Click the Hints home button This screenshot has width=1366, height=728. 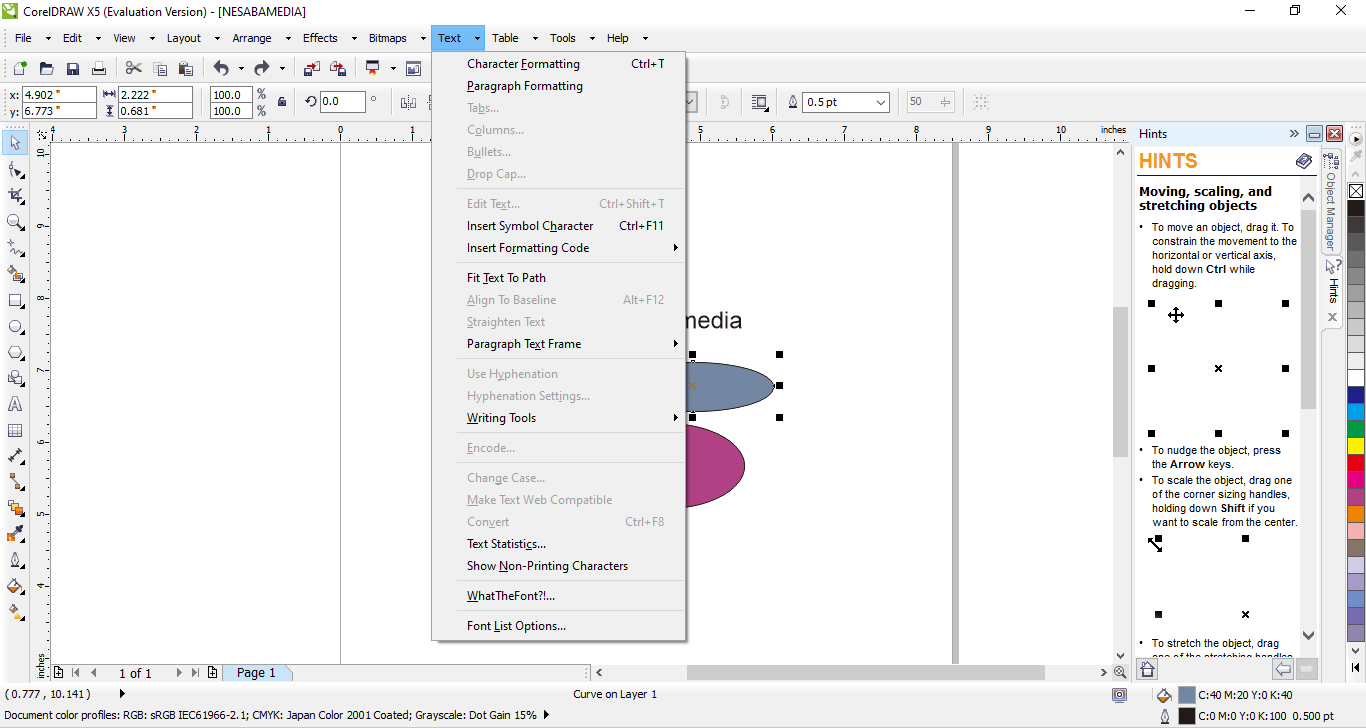coord(1148,670)
